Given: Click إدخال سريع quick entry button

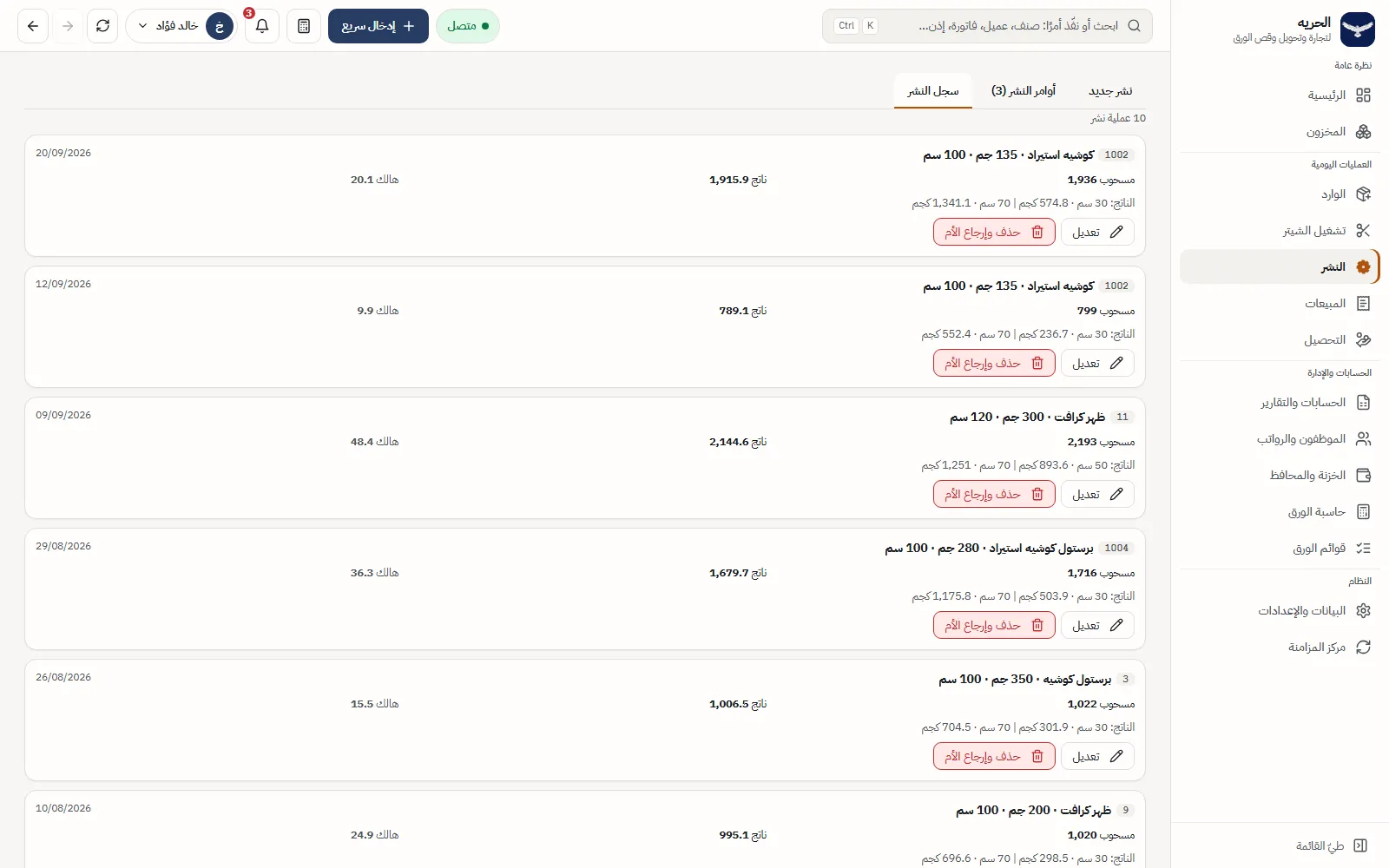Looking at the screenshot, I should (379, 26).
